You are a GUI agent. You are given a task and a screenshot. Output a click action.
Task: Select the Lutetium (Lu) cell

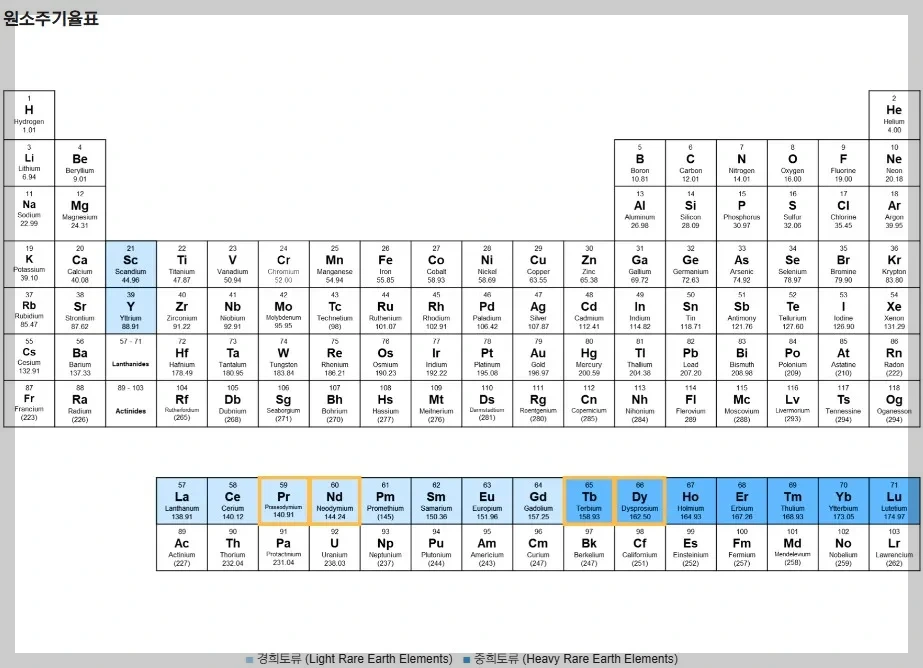point(894,501)
